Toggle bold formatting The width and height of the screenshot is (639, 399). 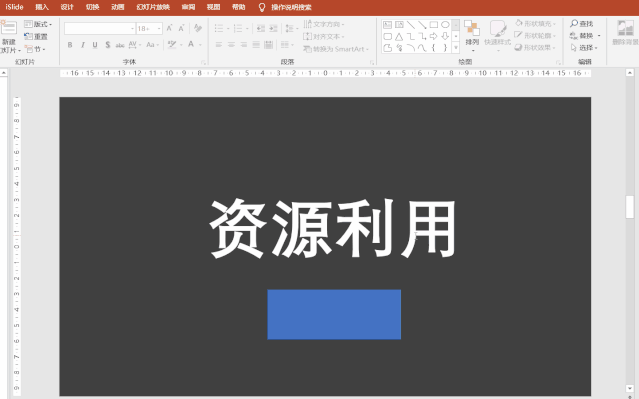(x=70, y=45)
